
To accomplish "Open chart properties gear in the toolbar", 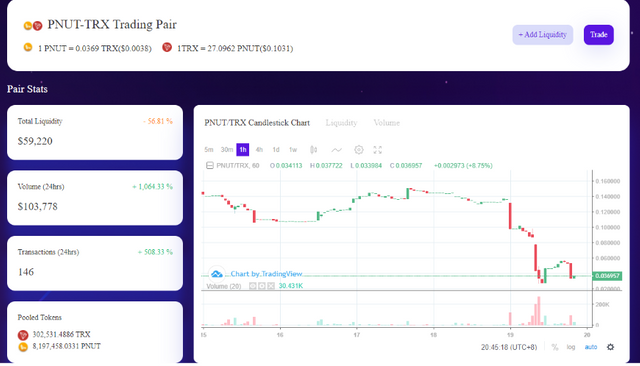I will point(359,150).
